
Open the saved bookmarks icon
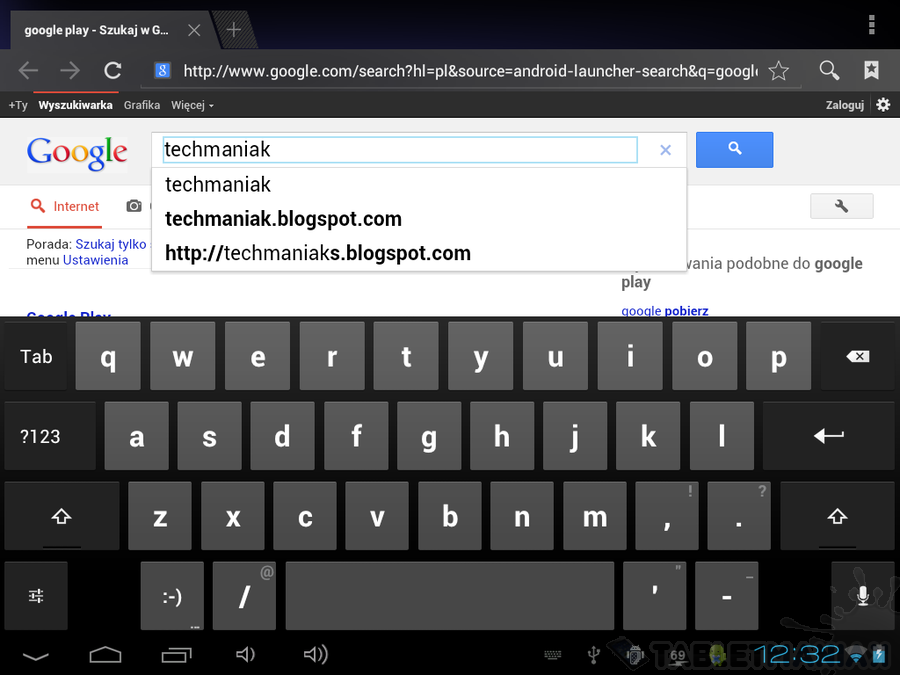(871, 71)
